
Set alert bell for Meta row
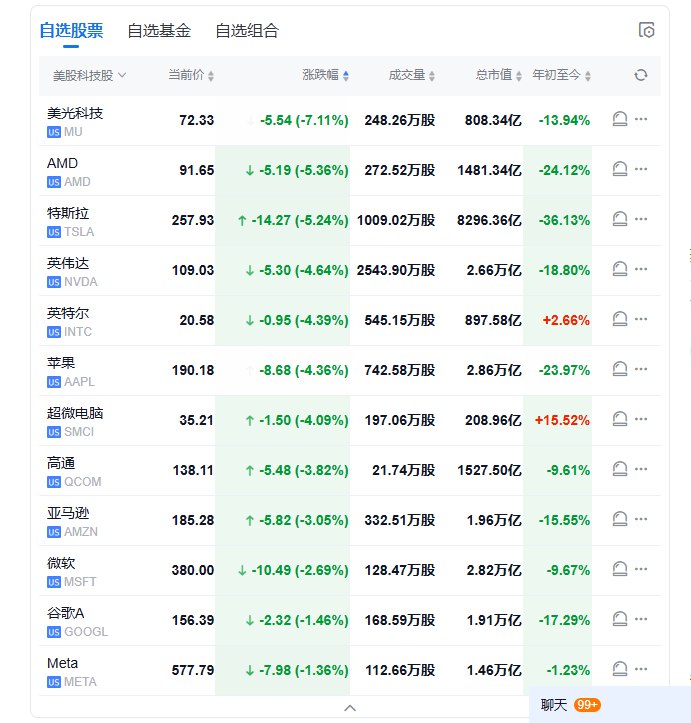click(620, 669)
